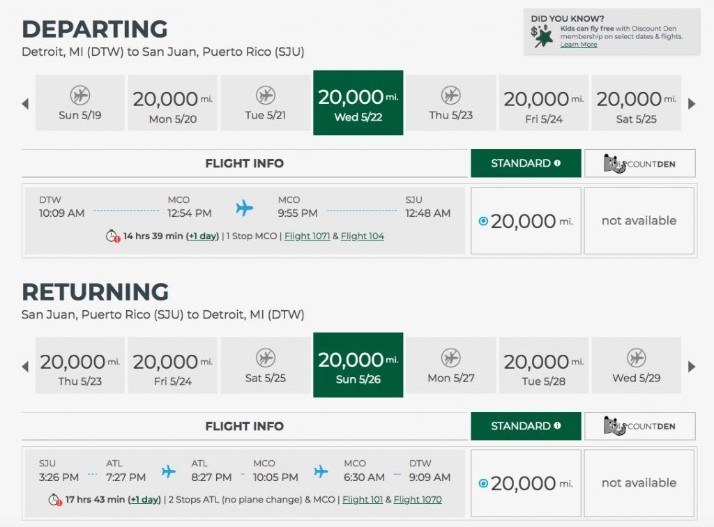Switch to Discount Den tab for returning flights
The height and width of the screenshot is (527, 714).
click(x=641, y=427)
